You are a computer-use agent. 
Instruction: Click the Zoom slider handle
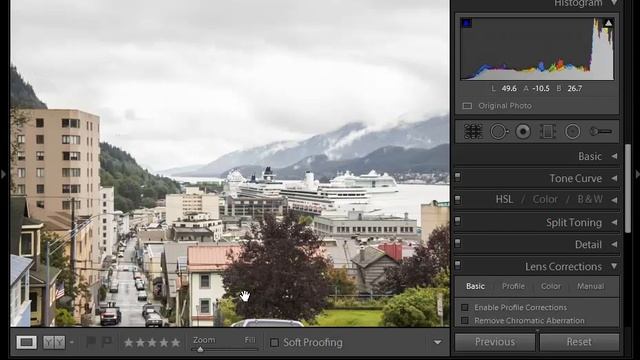coord(200,349)
